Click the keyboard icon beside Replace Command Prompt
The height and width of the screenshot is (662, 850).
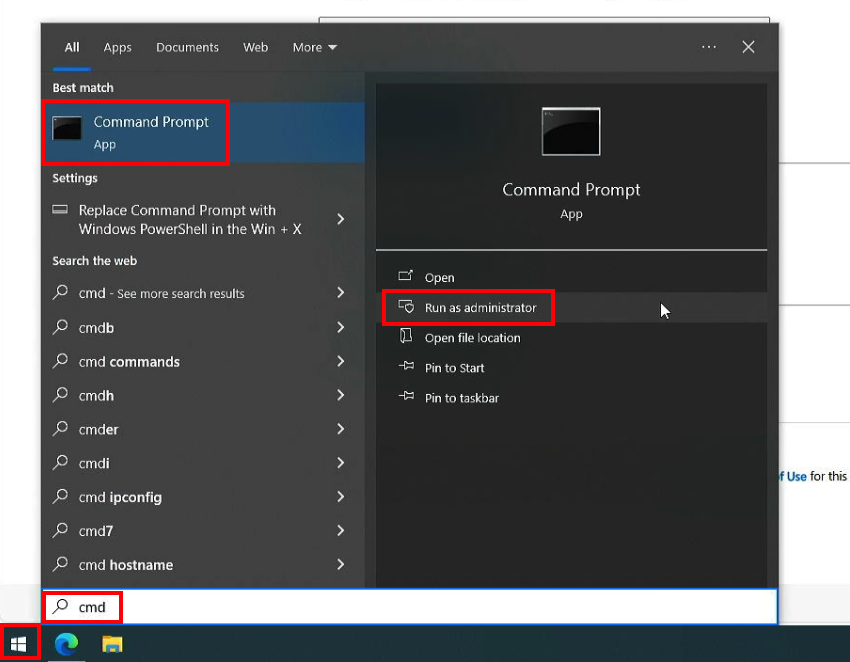pos(60,210)
